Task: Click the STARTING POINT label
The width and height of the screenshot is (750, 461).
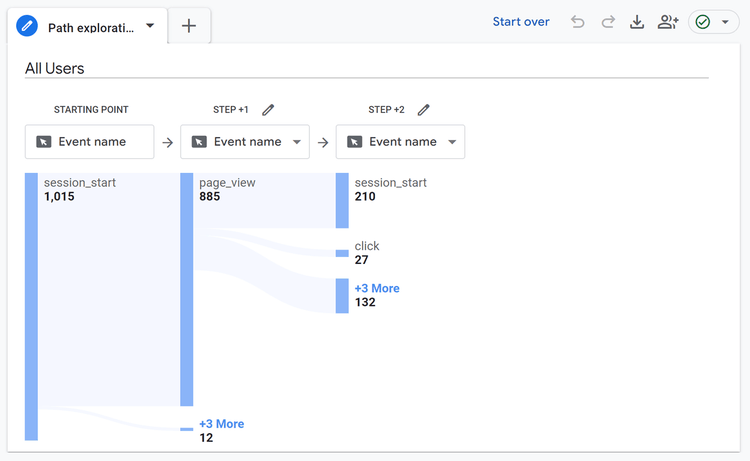Action: (91, 110)
